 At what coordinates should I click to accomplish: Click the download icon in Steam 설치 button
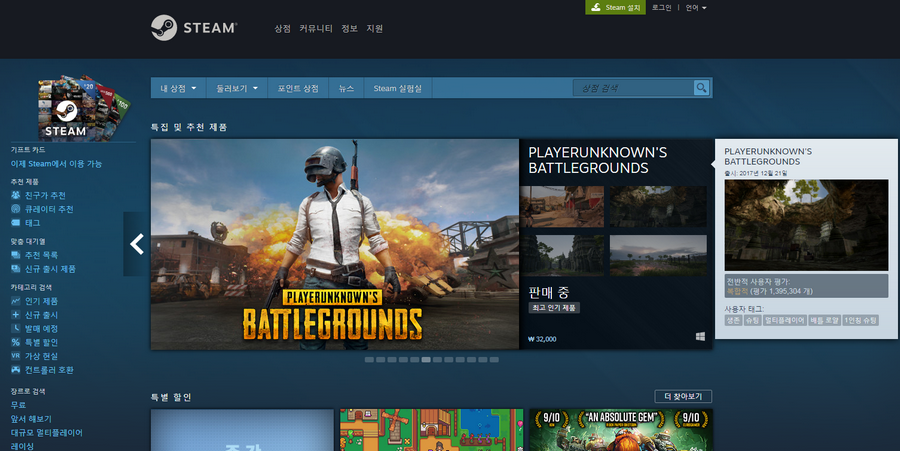(596, 7)
